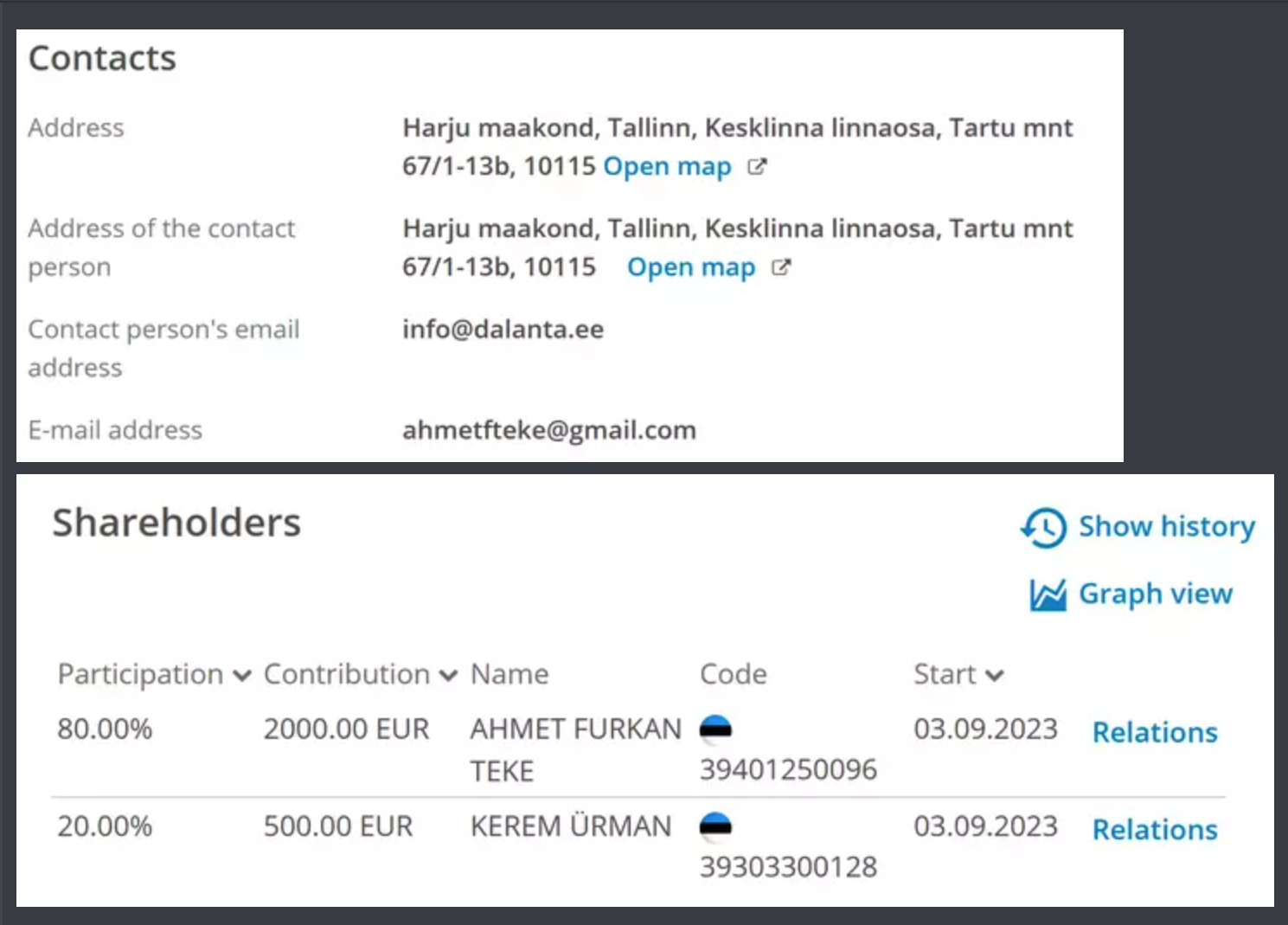Show history of shareholders
Image resolution: width=1288 pixels, height=925 pixels.
pos(1166,527)
